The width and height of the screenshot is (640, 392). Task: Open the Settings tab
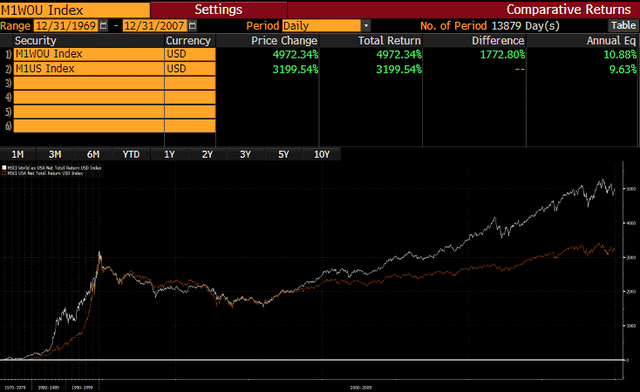click(218, 9)
